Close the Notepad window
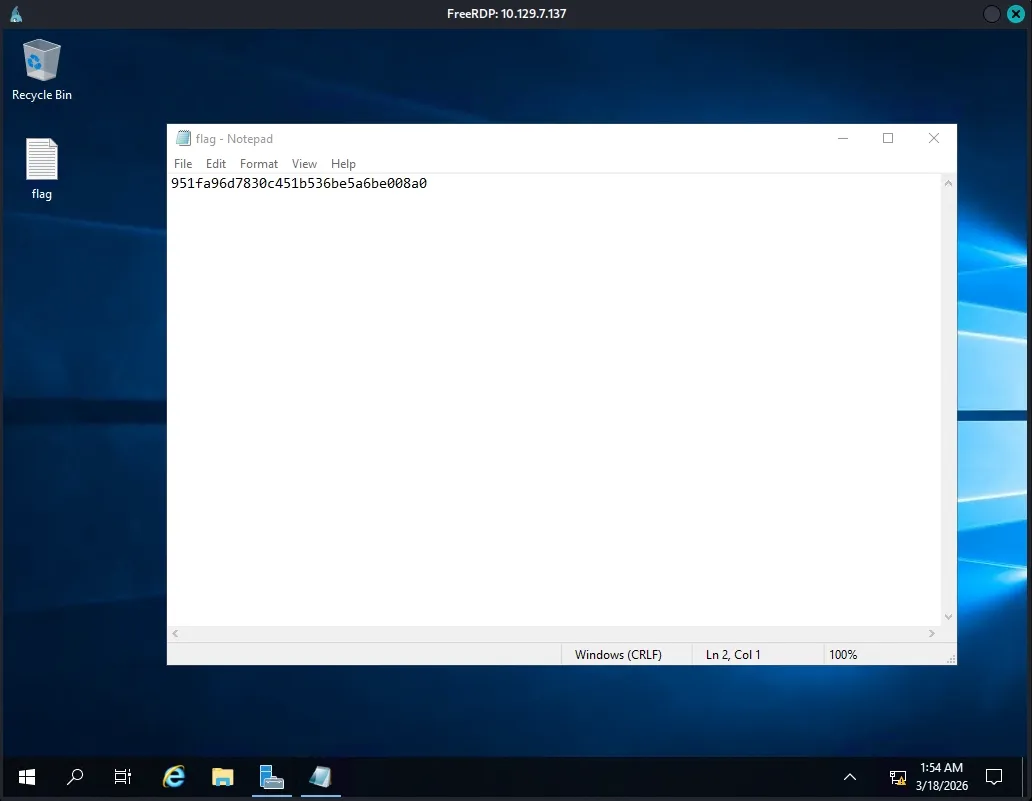This screenshot has width=1032, height=801. click(933, 138)
